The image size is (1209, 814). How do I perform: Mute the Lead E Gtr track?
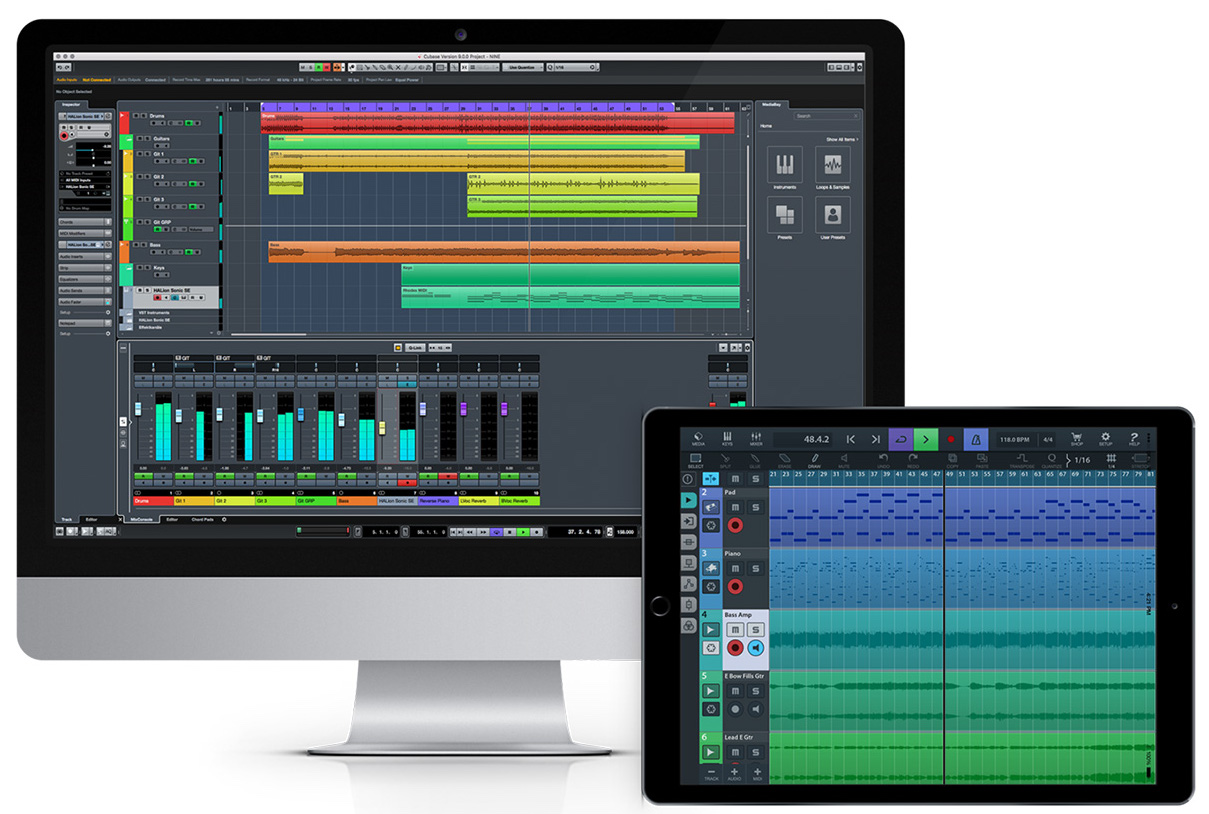pos(735,751)
